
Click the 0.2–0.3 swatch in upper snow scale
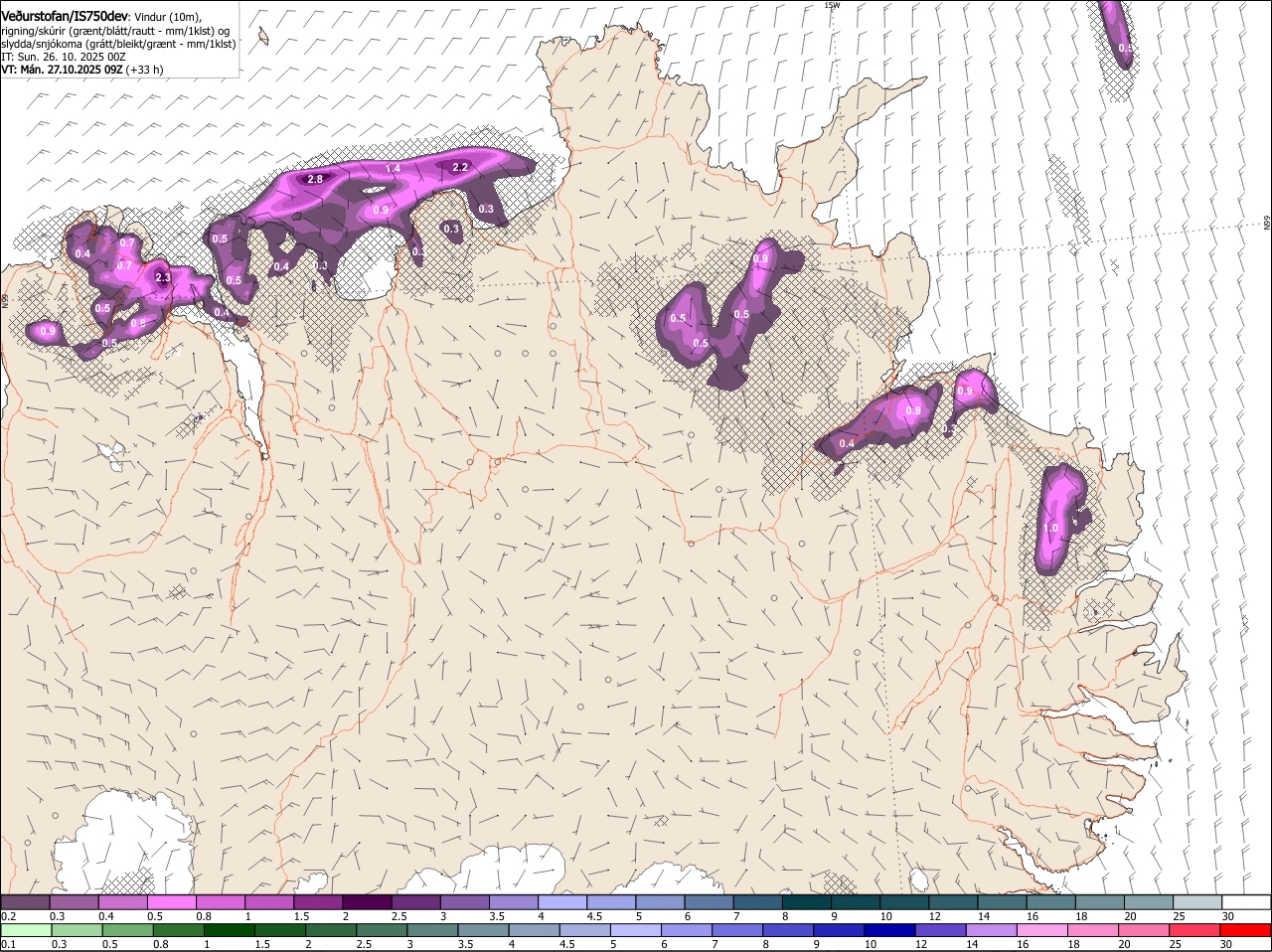point(25,902)
